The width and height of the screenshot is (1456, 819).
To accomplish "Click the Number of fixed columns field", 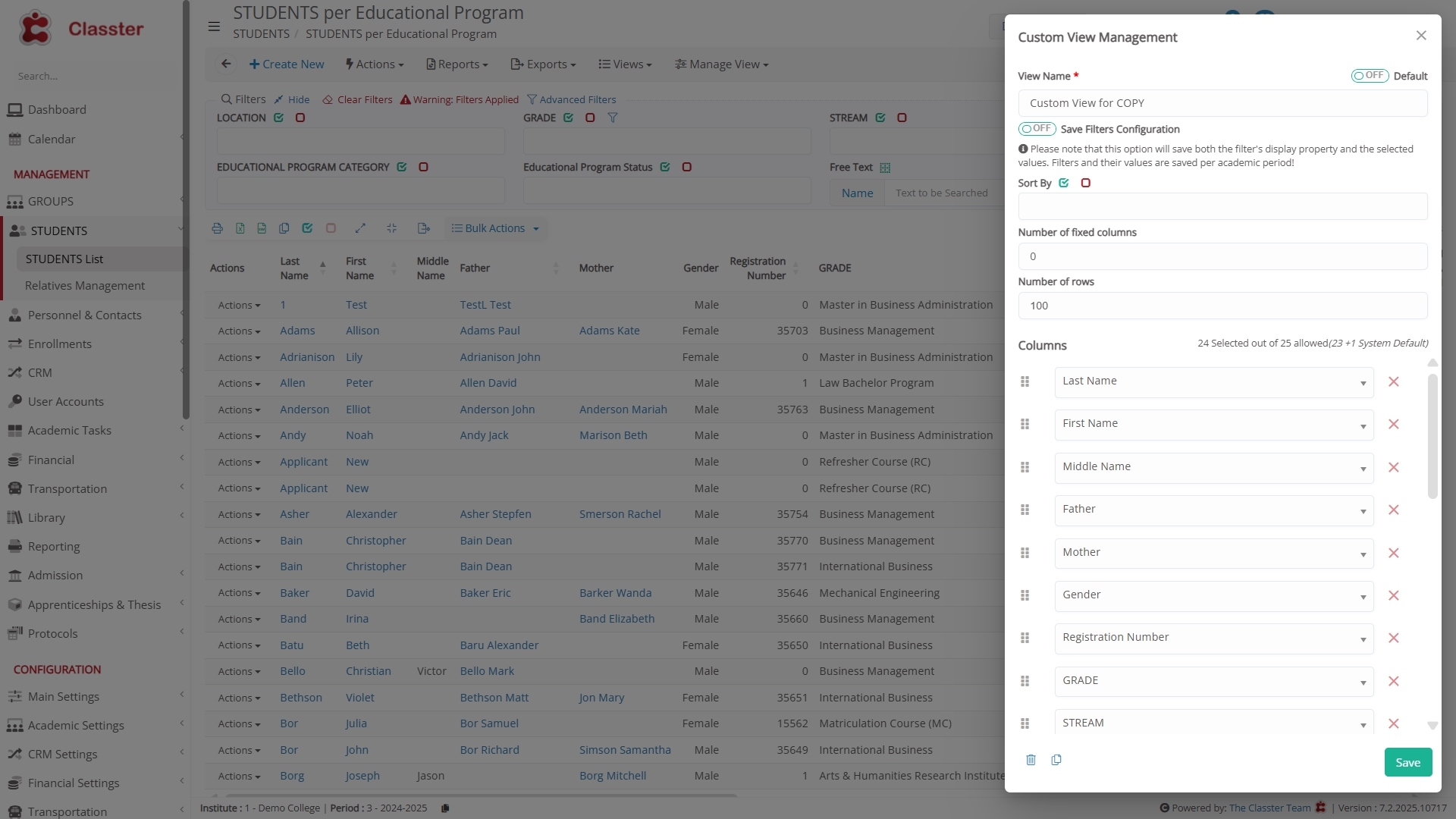I will (x=1222, y=256).
